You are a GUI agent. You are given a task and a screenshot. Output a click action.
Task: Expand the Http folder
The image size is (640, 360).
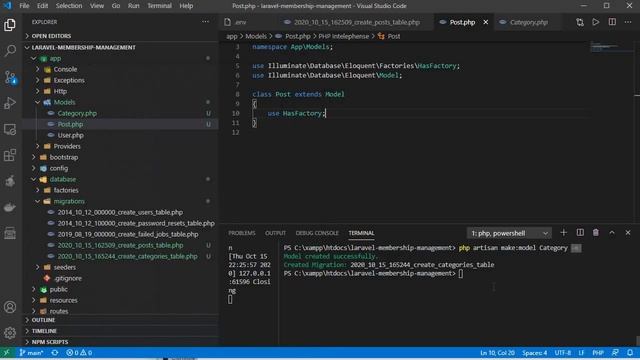pos(60,91)
